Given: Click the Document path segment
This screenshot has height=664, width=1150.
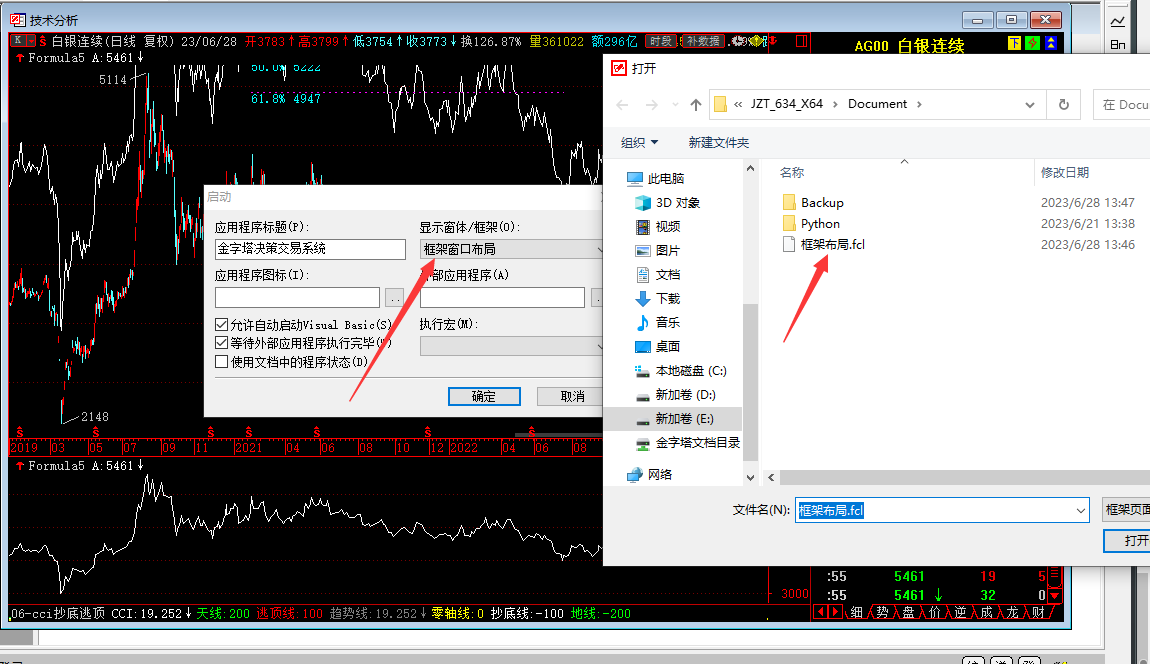Looking at the screenshot, I should coord(877,104).
